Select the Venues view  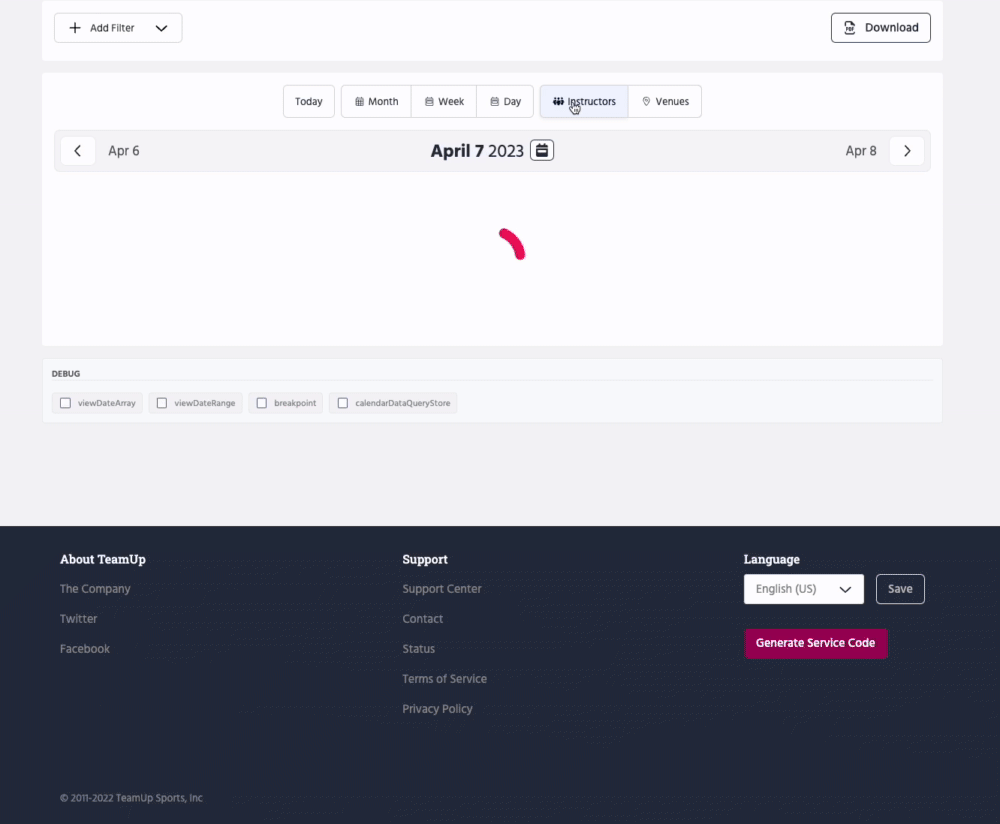665,102
